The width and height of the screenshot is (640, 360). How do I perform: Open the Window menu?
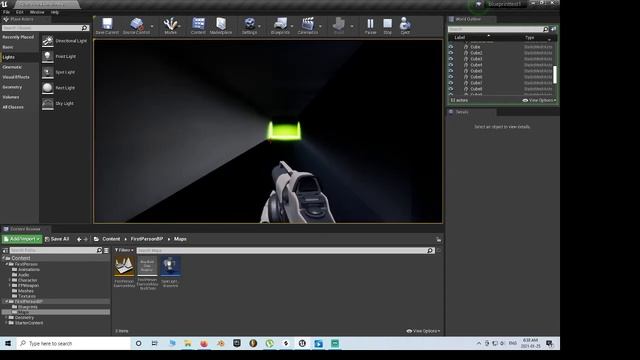37,12
